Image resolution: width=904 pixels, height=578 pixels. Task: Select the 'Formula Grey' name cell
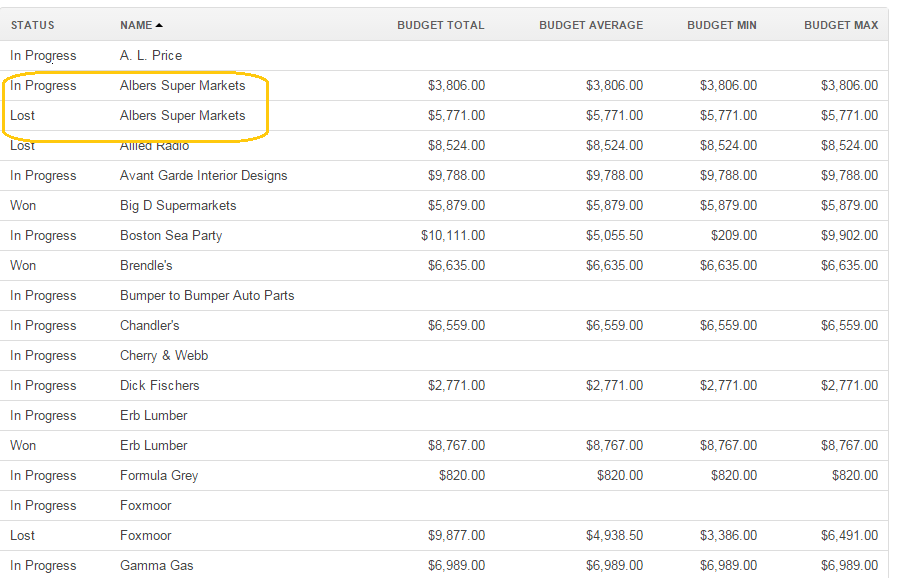point(159,475)
